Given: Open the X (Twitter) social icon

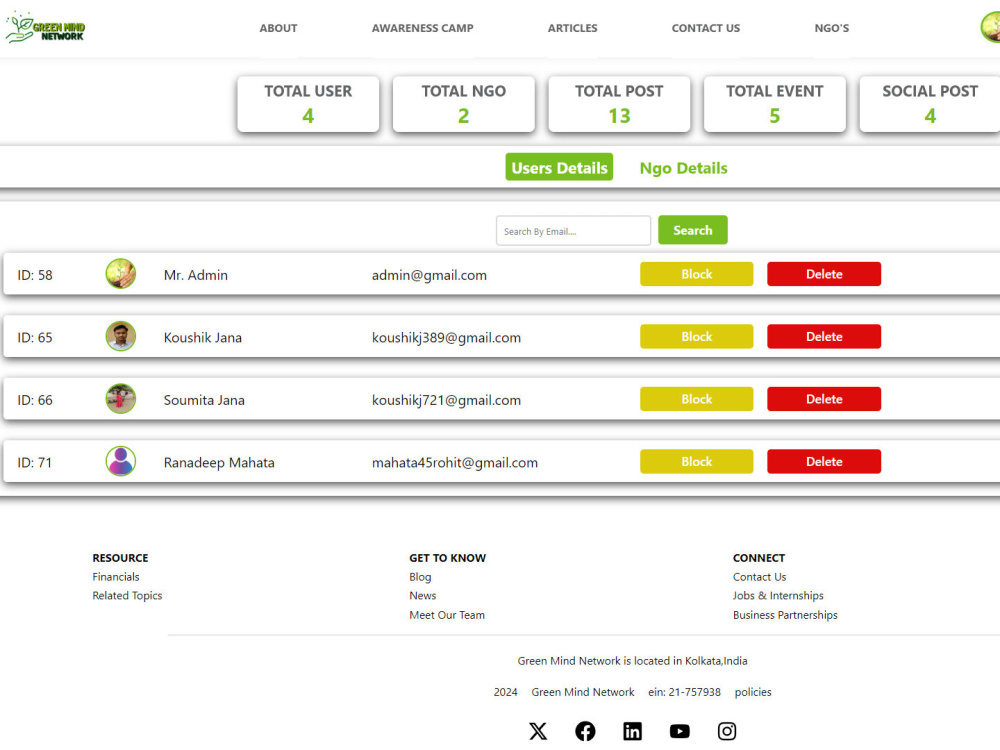Looking at the screenshot, I should [538, 731].
